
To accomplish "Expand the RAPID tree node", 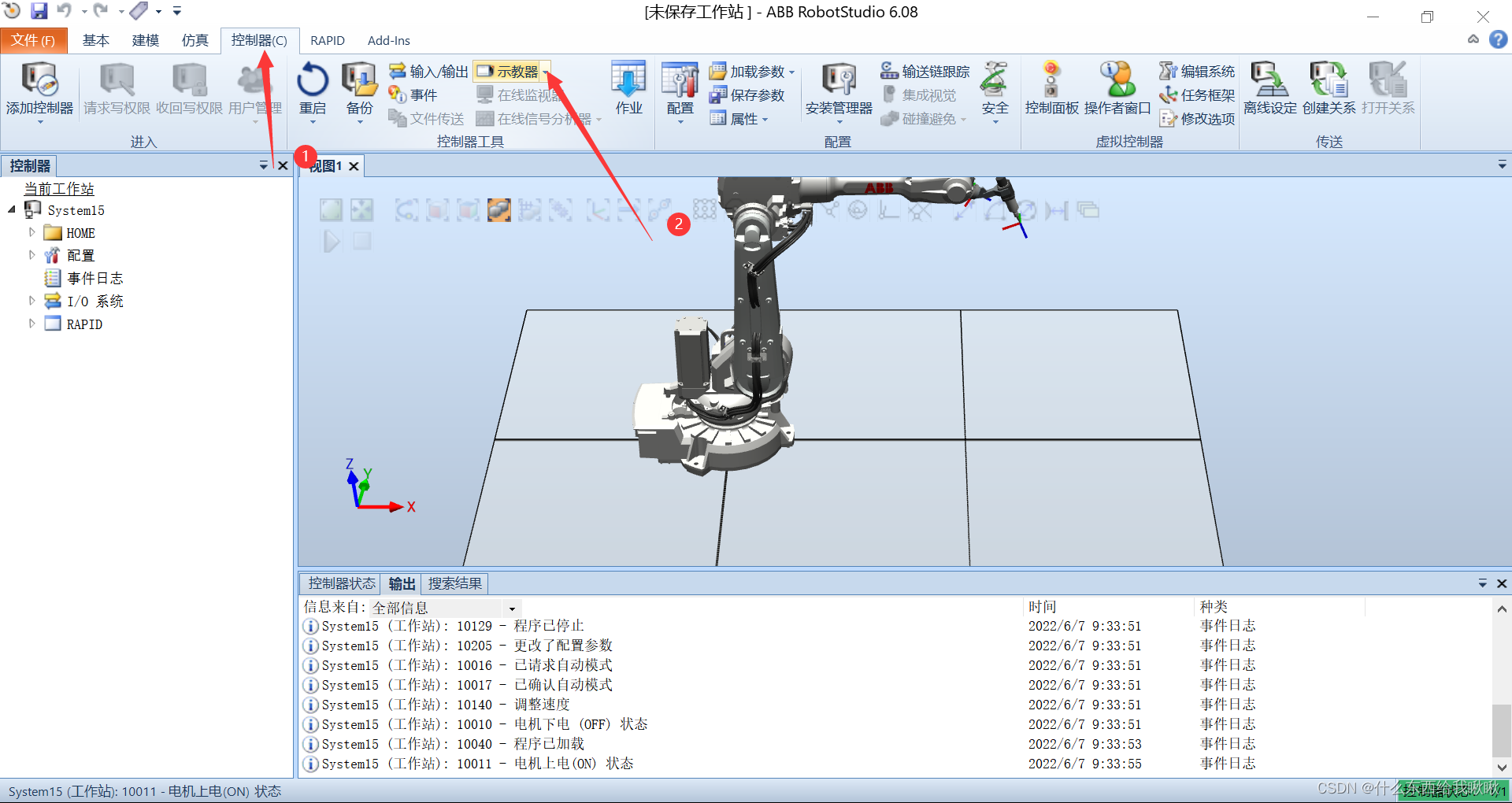I will 31,324.
